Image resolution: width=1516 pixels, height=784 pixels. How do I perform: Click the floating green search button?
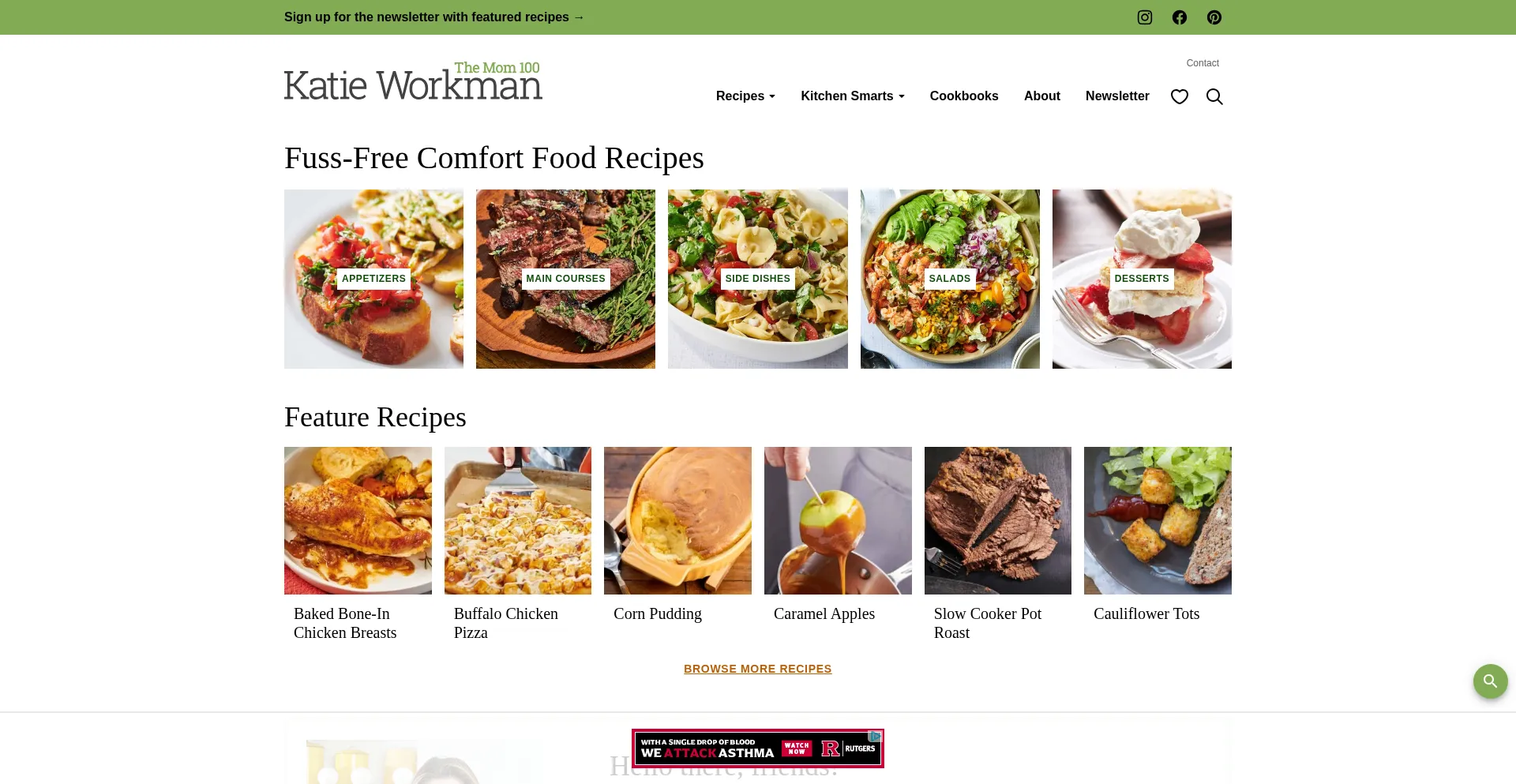[1490, 681]
